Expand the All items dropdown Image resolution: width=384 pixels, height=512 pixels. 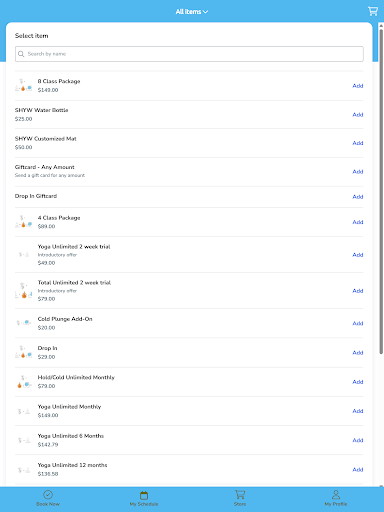(x=192, y=12)
